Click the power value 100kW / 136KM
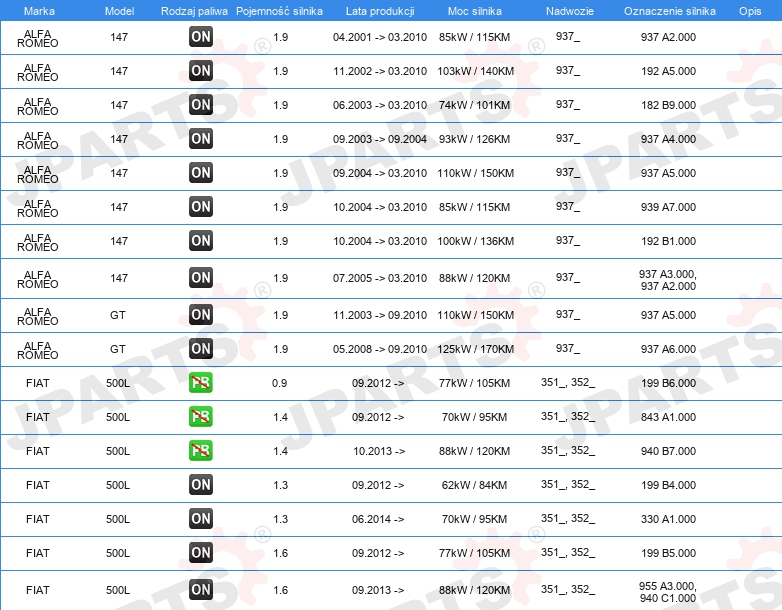Image resolution: width=782 pixels, height=610 pixels. pyautogui.click(x=475, y=241)
